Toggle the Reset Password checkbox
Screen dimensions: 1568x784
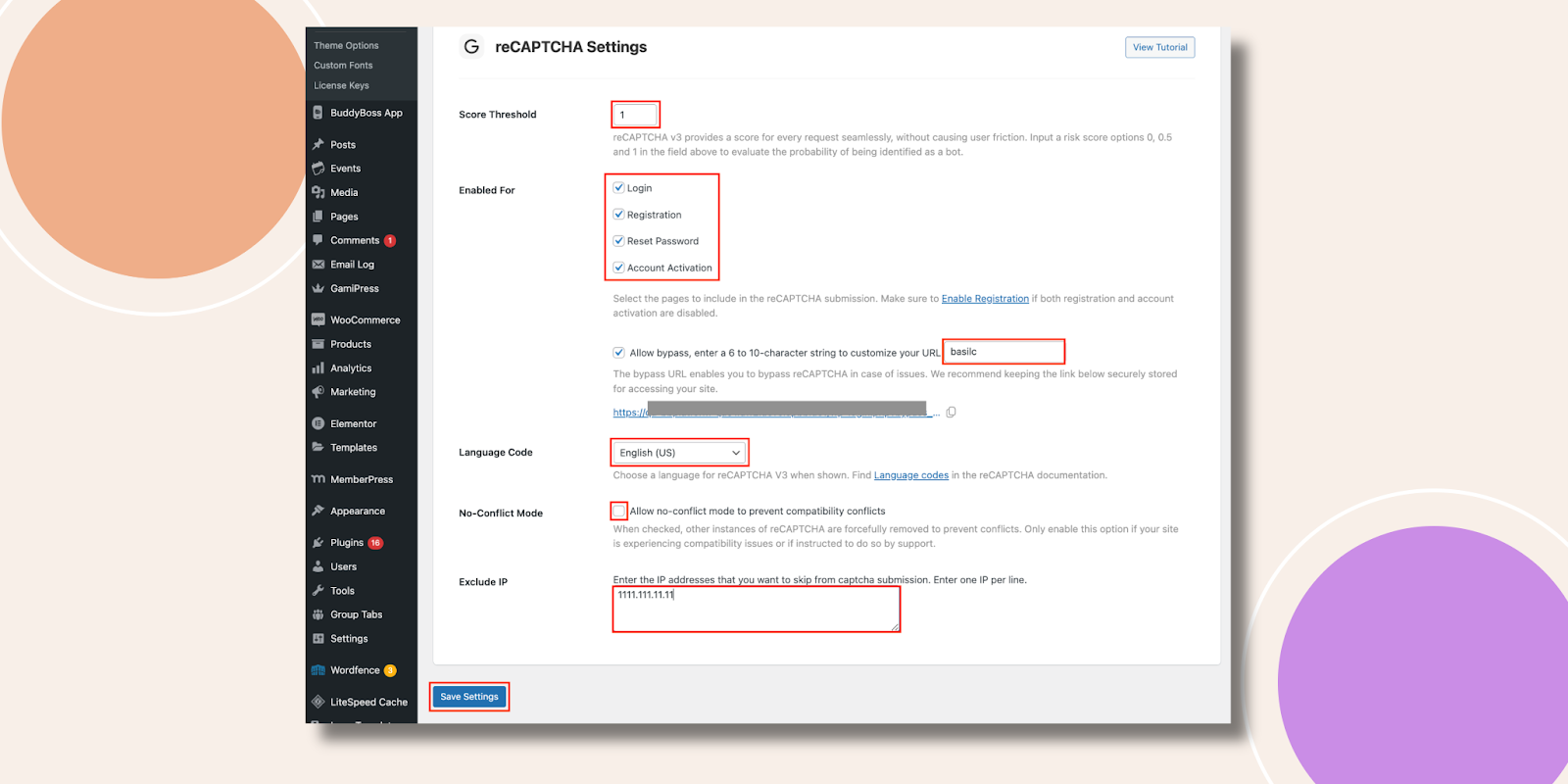[x=619, y=240]
